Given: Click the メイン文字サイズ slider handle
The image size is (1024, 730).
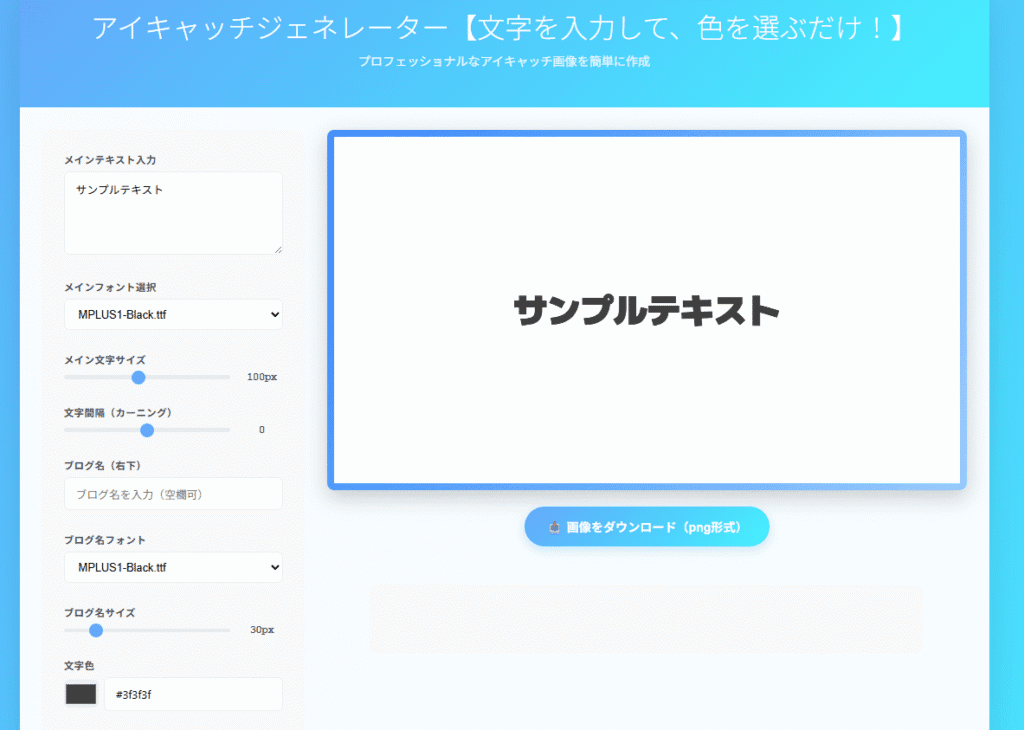Looking at the screenshot, I should tap(139, 377).
